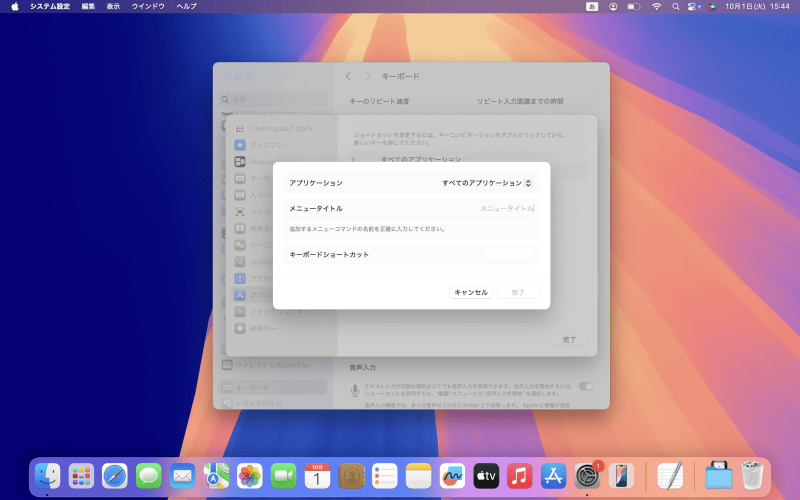800x500 pixels.
Task: Open Mail from the Dock
Action: pos(182,477)
